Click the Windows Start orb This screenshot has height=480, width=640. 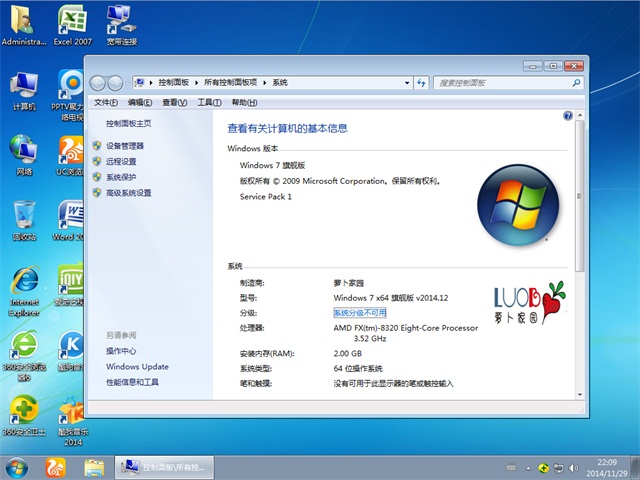(17, 467)
